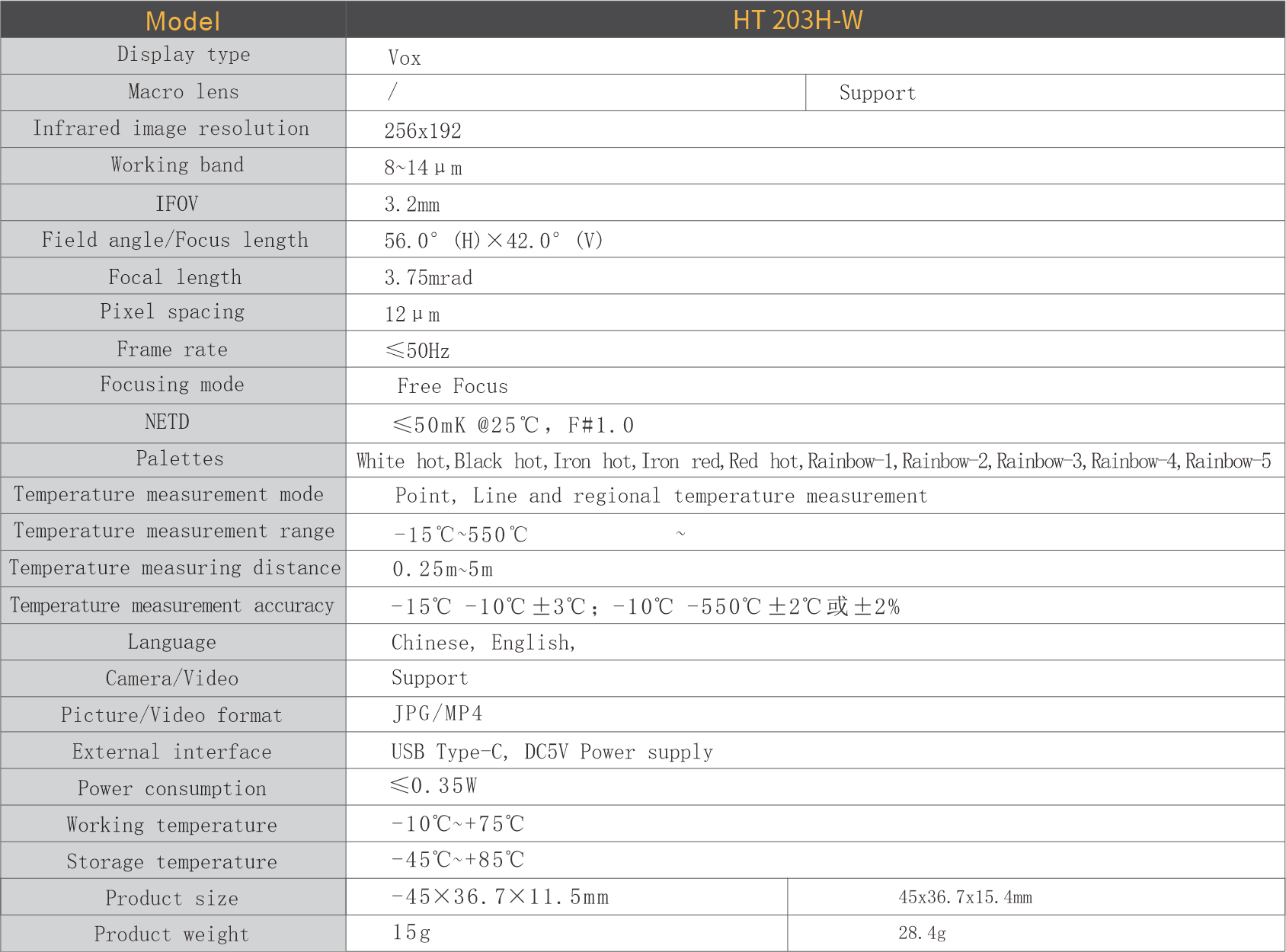Select 'Temperature measurement accuracy' label
The image size is (1286, 952).
pyautogui.click(x=171, y=606)
